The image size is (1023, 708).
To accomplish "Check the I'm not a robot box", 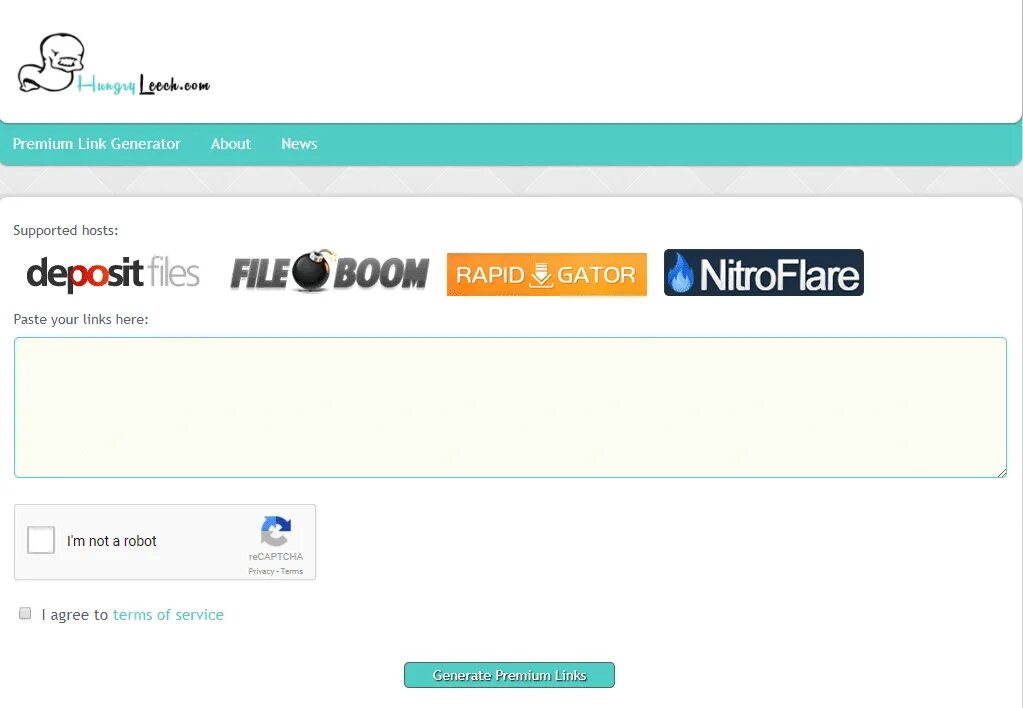I will pyautogui.click(x=40, y=540).
